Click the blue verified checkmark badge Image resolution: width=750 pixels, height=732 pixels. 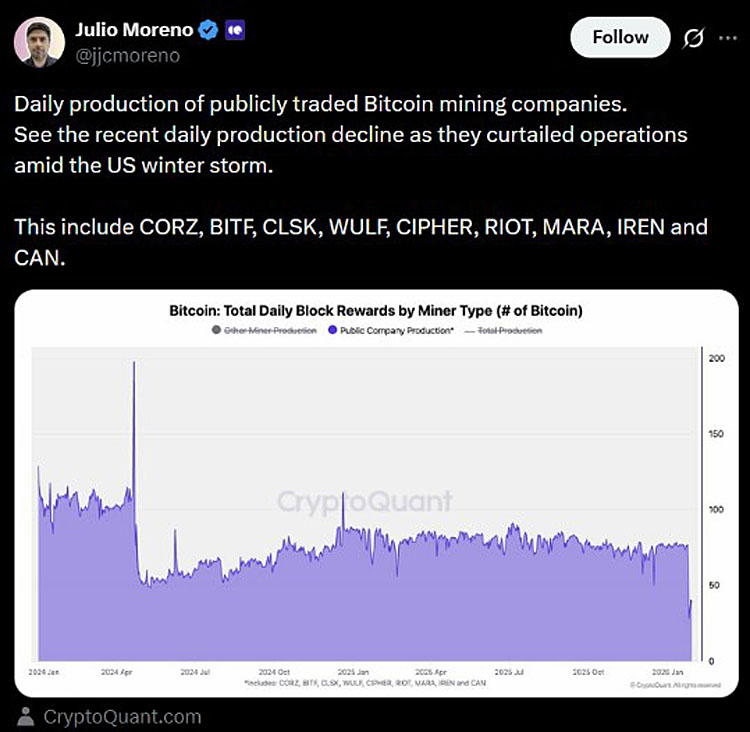click(209, 31)
